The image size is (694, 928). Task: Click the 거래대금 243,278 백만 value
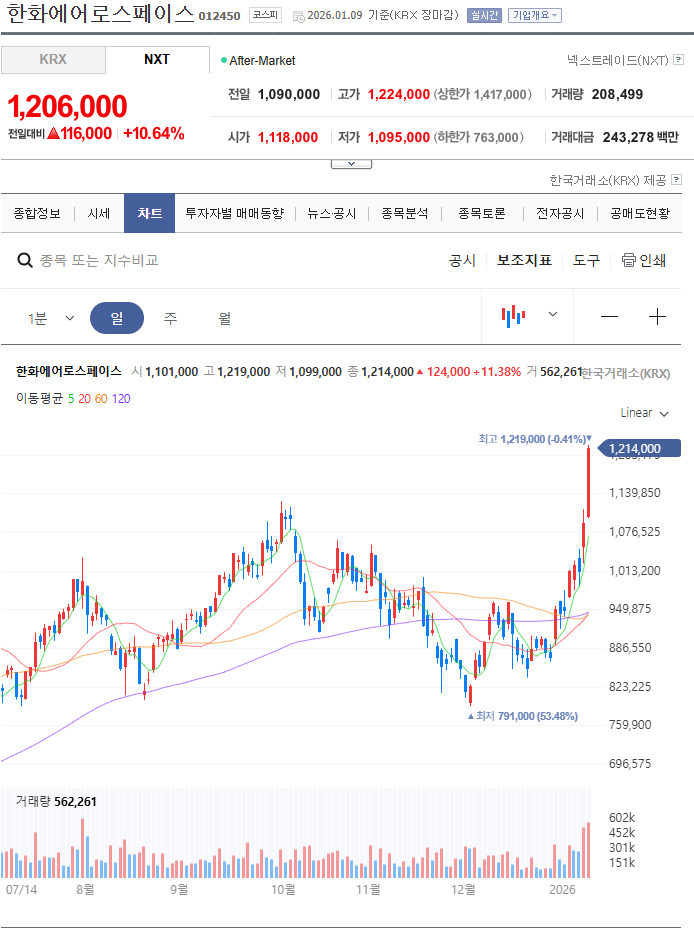(641, 137)
